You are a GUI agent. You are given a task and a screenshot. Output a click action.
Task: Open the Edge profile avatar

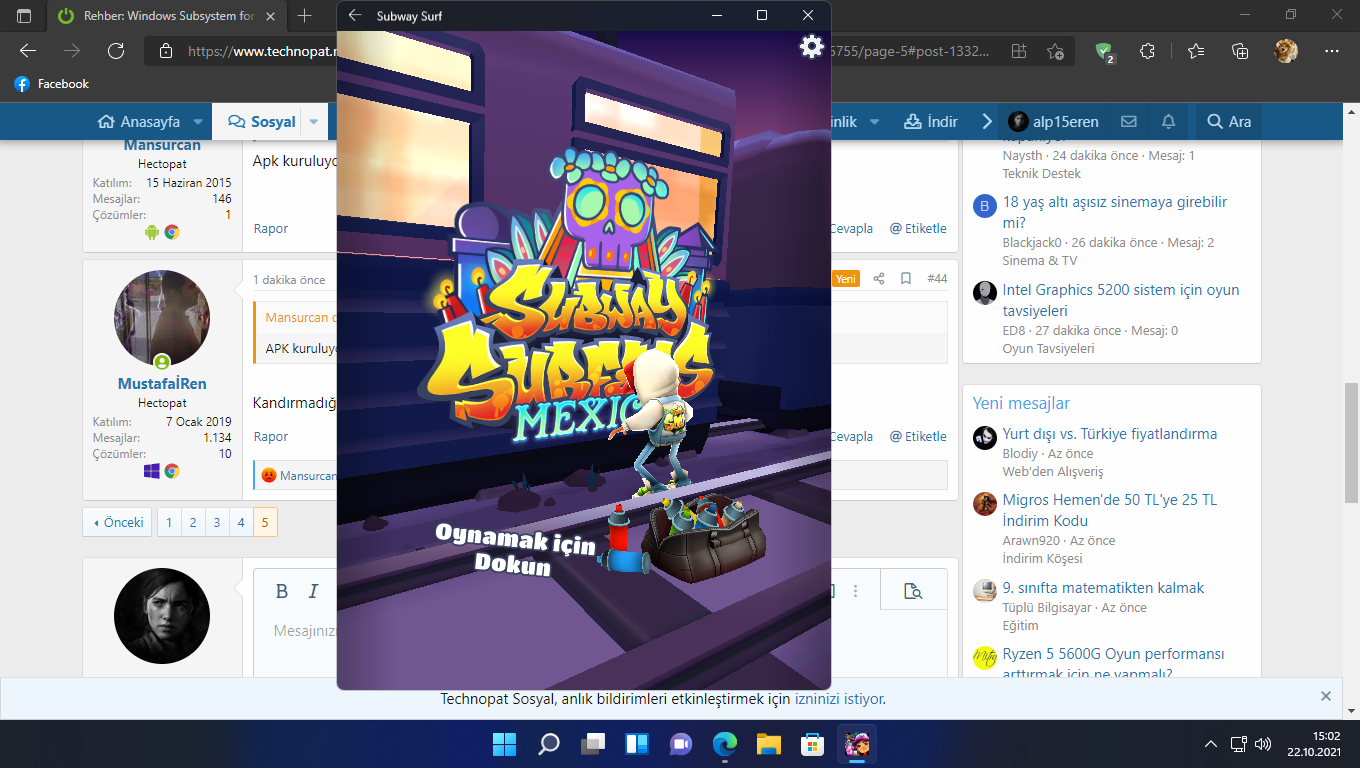(x=1286, y=51)
